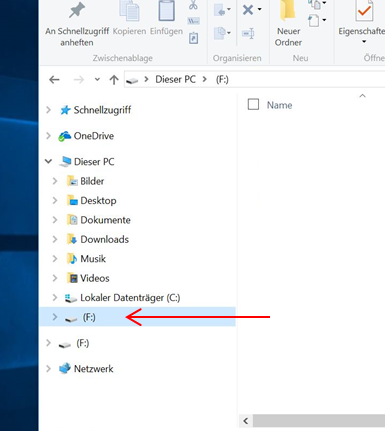The width and height of the screenshot is (385, 431).
Task: Collapse the Dieser PC tree node
Action: [x=49, y=161]
